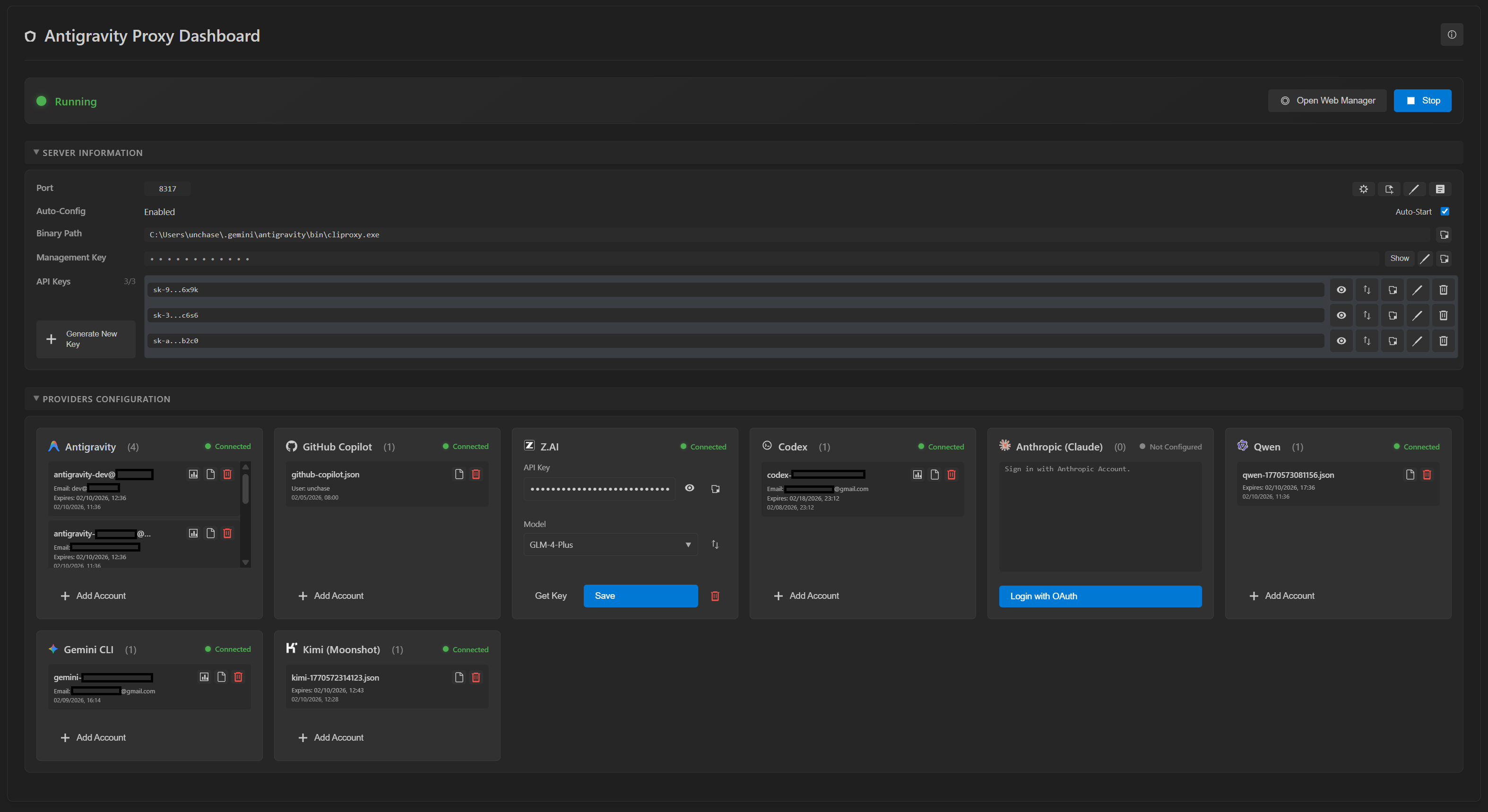Show the hidden Management Key

pyautogui.click(x=1400, y=258)
